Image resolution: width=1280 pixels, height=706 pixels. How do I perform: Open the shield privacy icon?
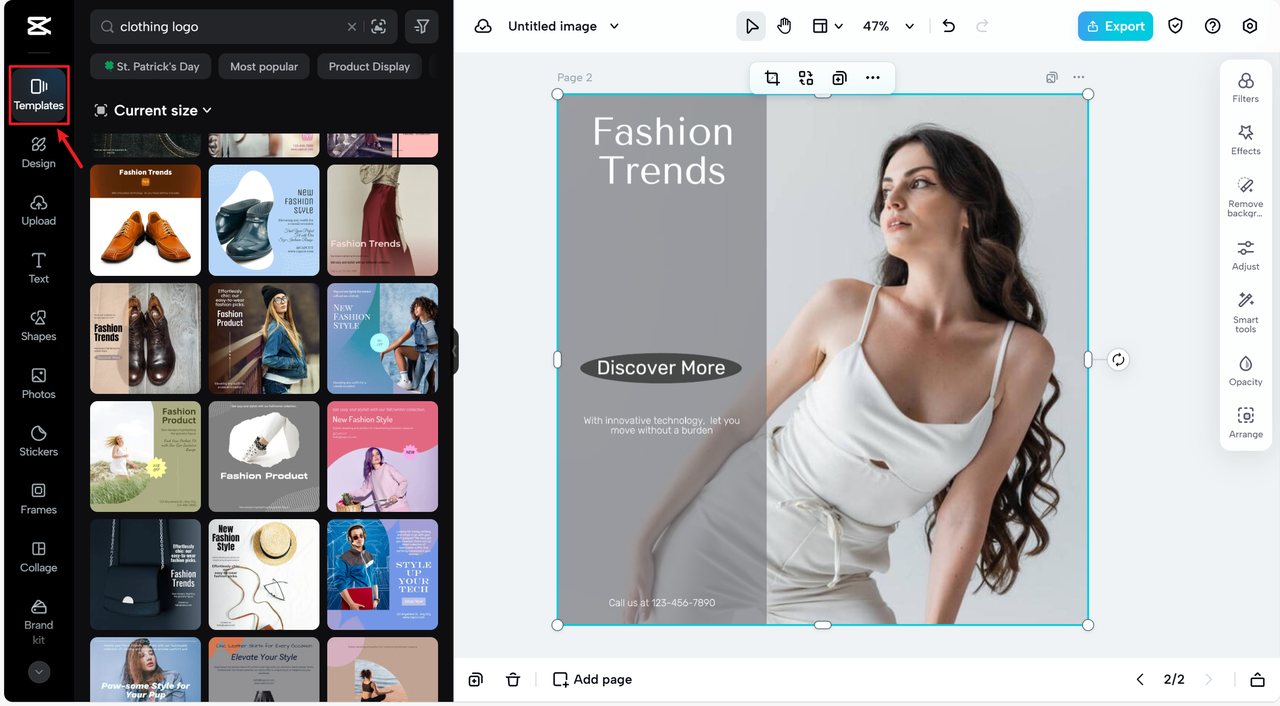pos(1176,26)
